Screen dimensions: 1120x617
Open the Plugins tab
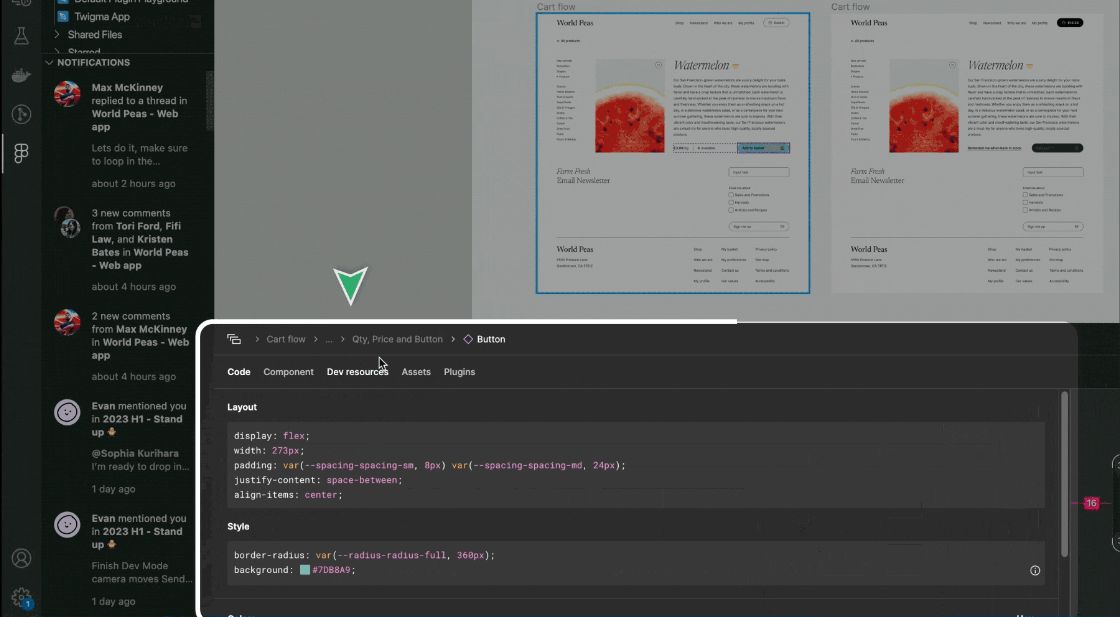point(459,372)
